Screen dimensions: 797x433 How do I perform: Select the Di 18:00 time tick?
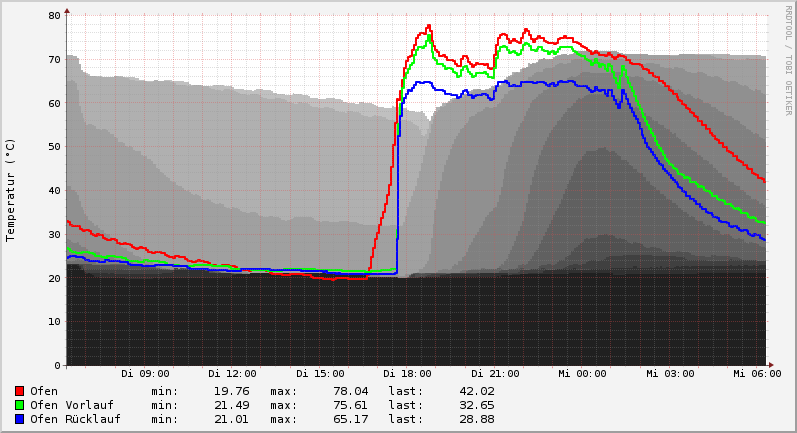[407, 374]
